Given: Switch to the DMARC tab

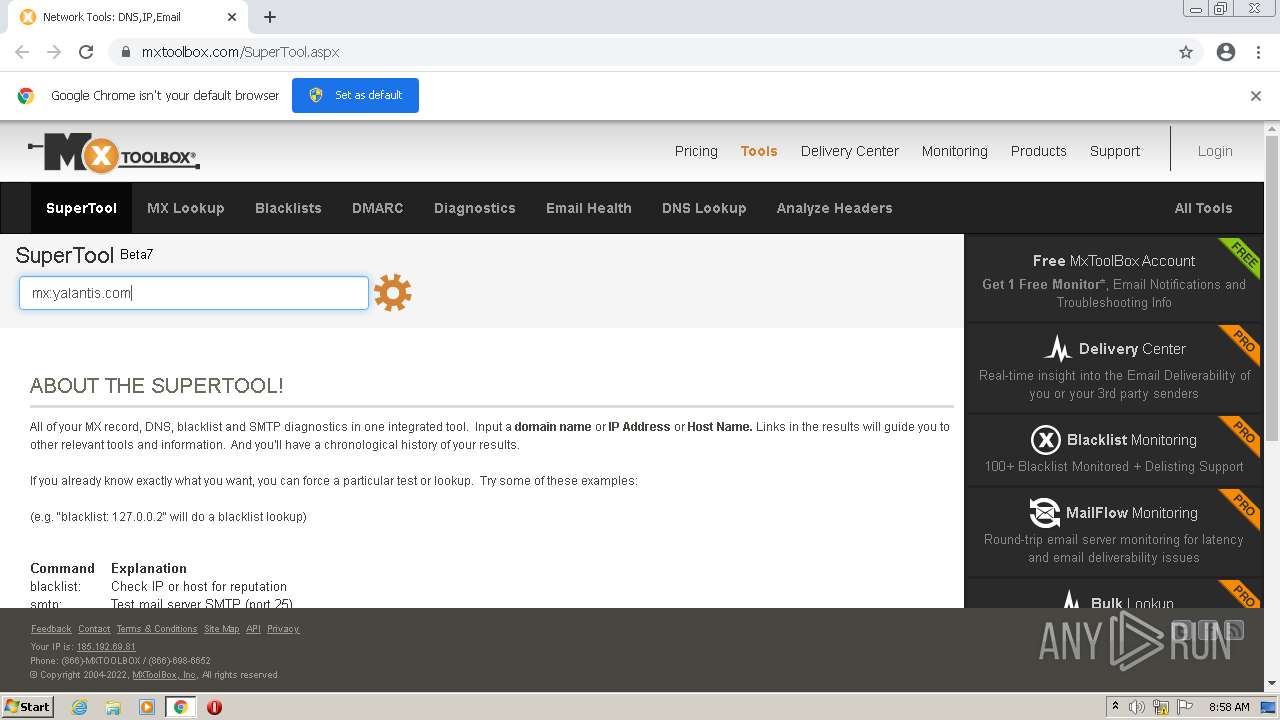Looking at the screenshot, I should click(378, 208).
